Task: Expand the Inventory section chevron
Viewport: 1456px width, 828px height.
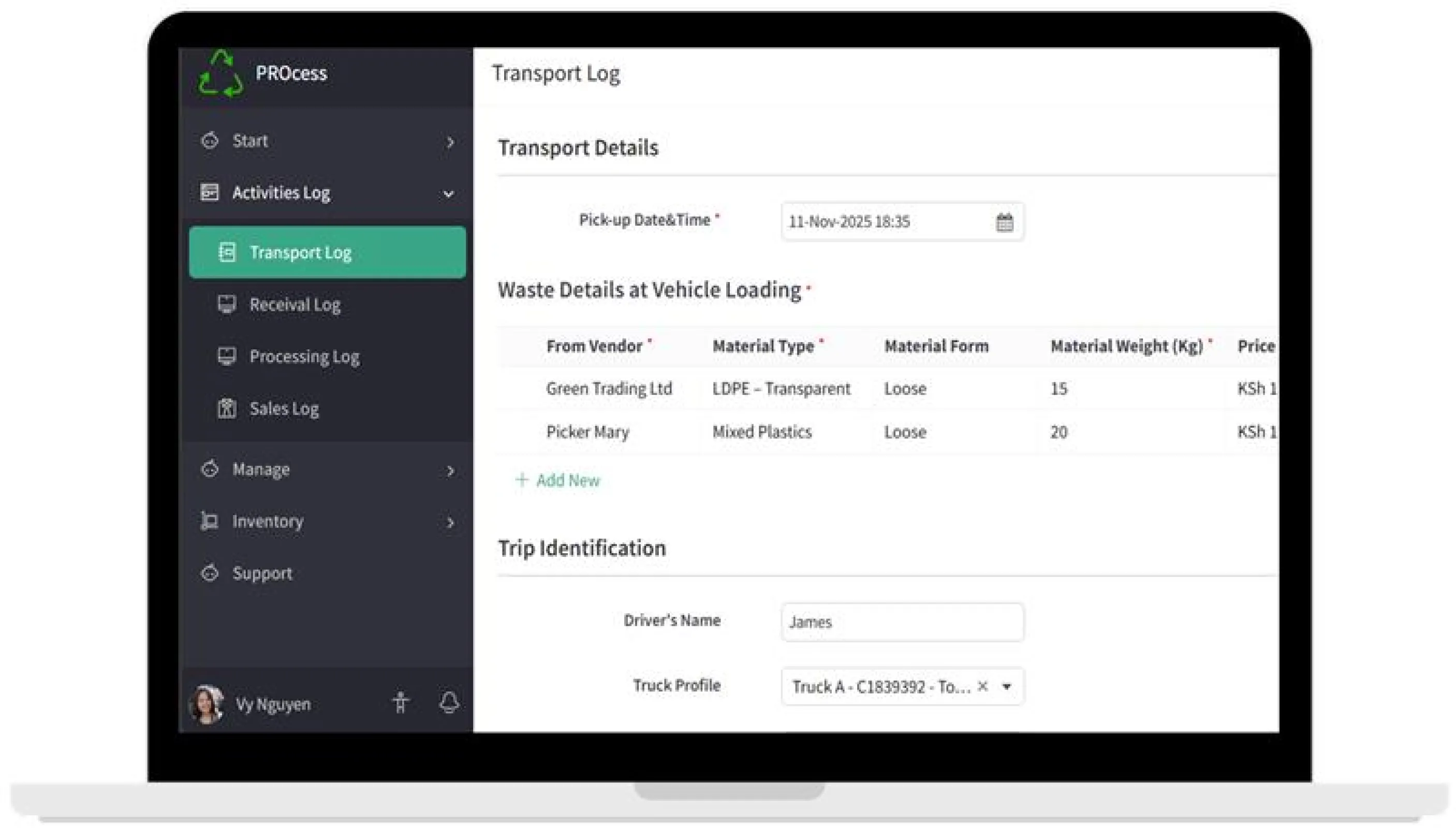Action: (450, 522)
